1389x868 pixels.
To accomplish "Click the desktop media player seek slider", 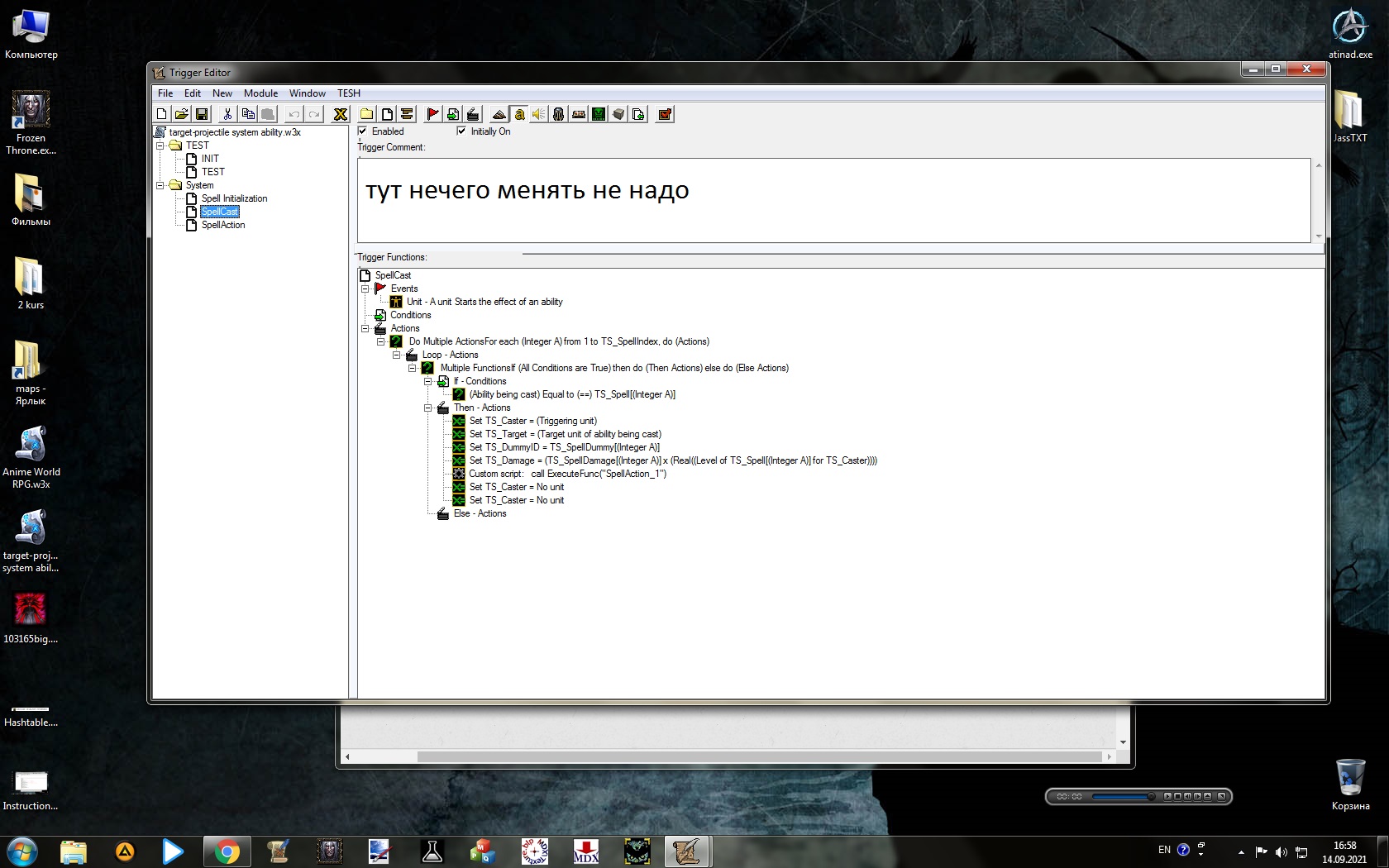I will coord(1123,797).
